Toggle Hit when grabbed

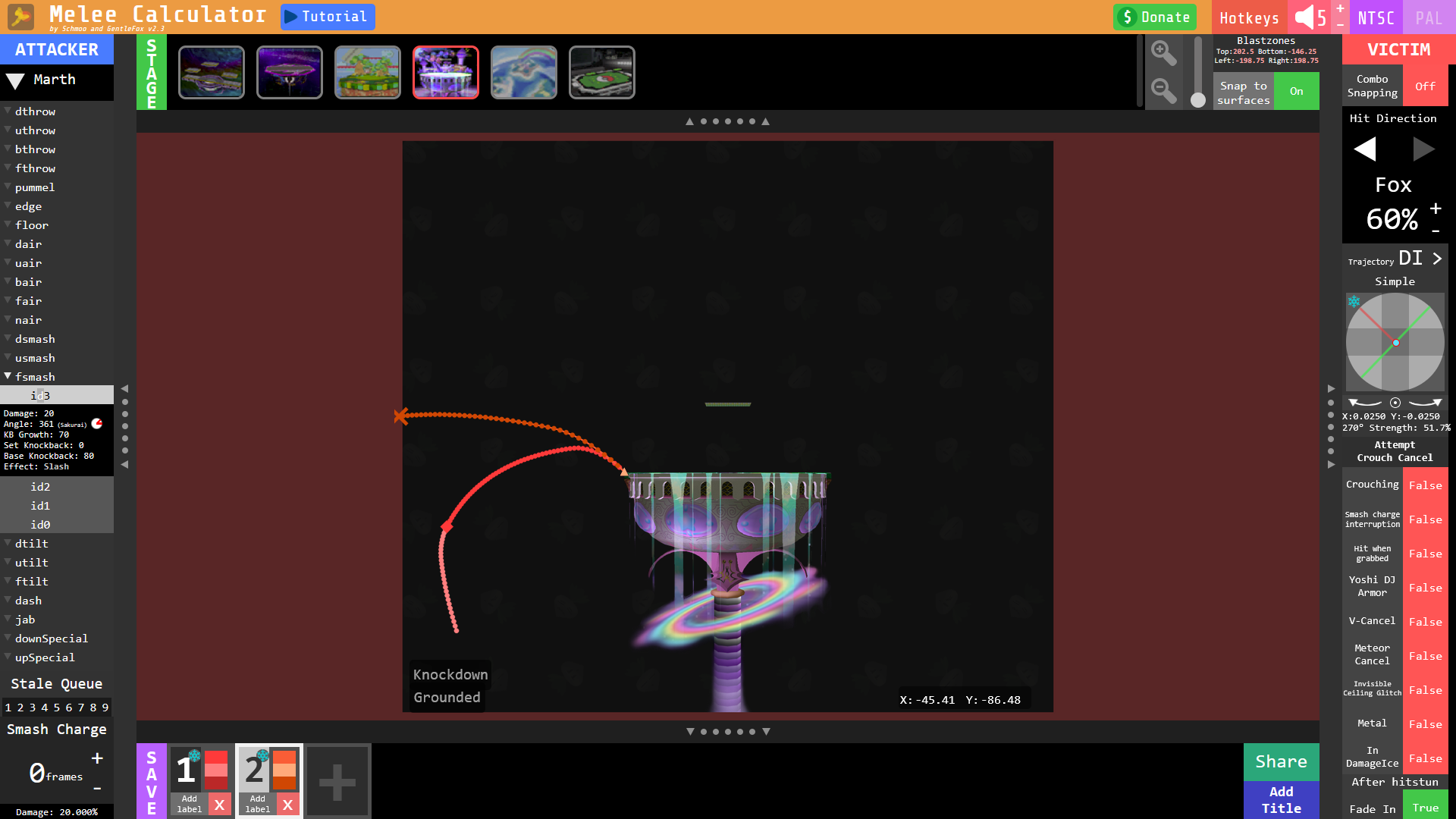pos(1426,554)
